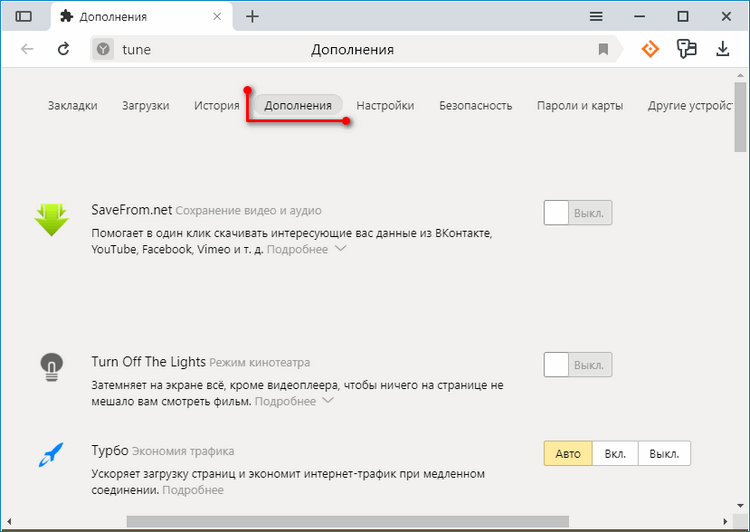Image resolution: width=750 pixels, height=532 pixels.
Task: Open the downloads arrow icon
Action: pos(723,49)
